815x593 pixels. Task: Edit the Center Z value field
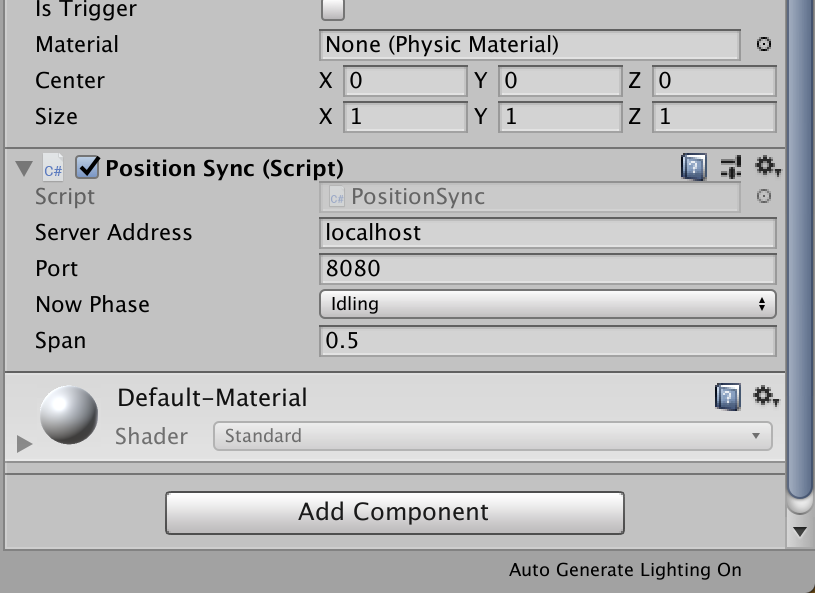[714, 81]
